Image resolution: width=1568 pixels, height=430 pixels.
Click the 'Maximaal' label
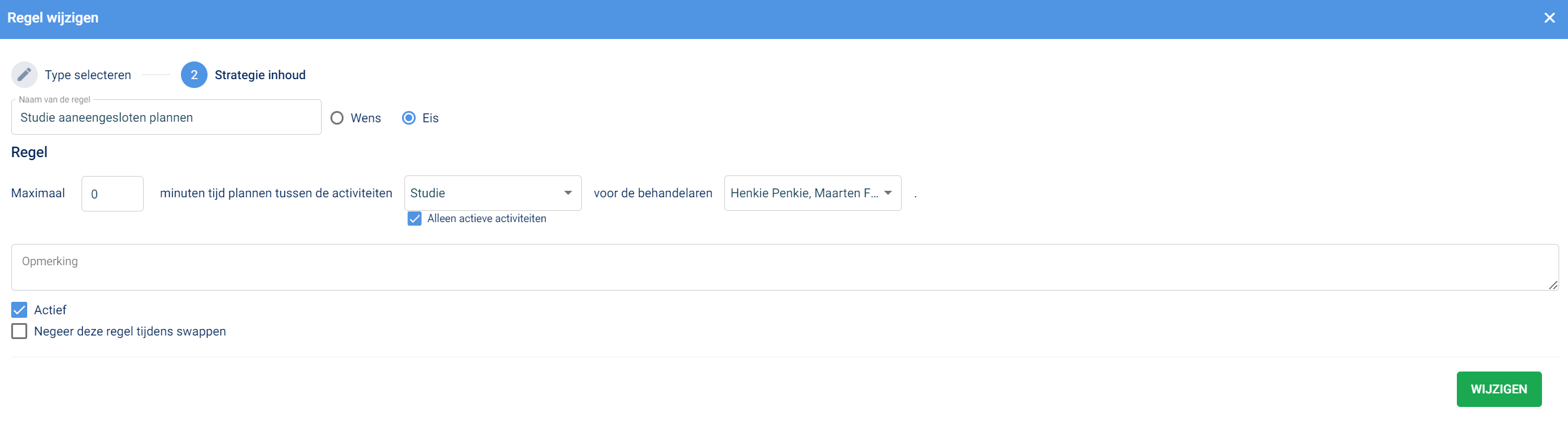point(38,193)
